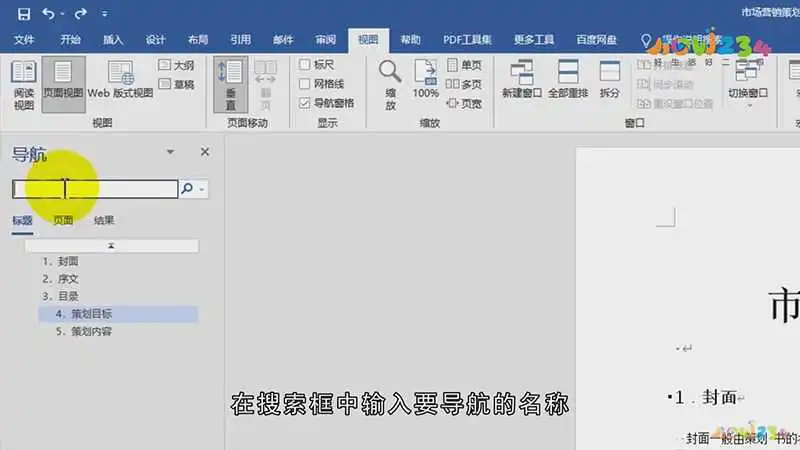Switch to 大纲 outline view
Viewport: 800px width, 450px height.
pos(177,65)
